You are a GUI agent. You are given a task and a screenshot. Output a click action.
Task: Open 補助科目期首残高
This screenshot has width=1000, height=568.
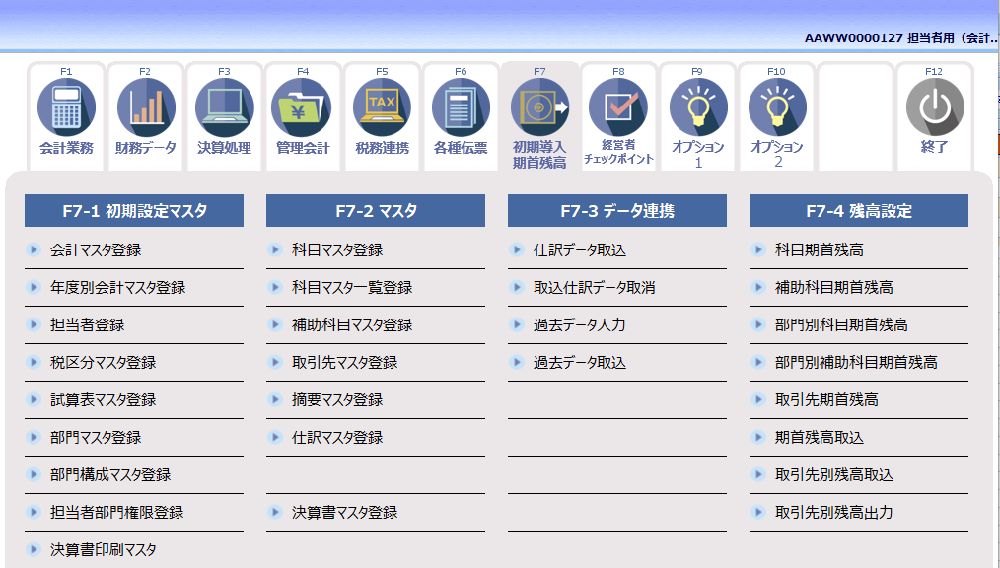pos(834,288)
